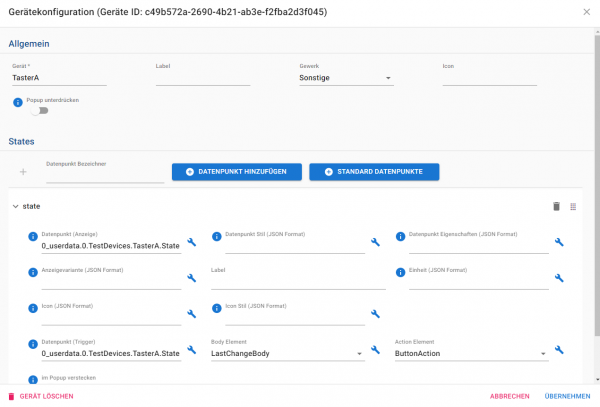Click STANDARD DATENPUNKTE button
This screenshot has height=407, width=600.
point(374,172)
